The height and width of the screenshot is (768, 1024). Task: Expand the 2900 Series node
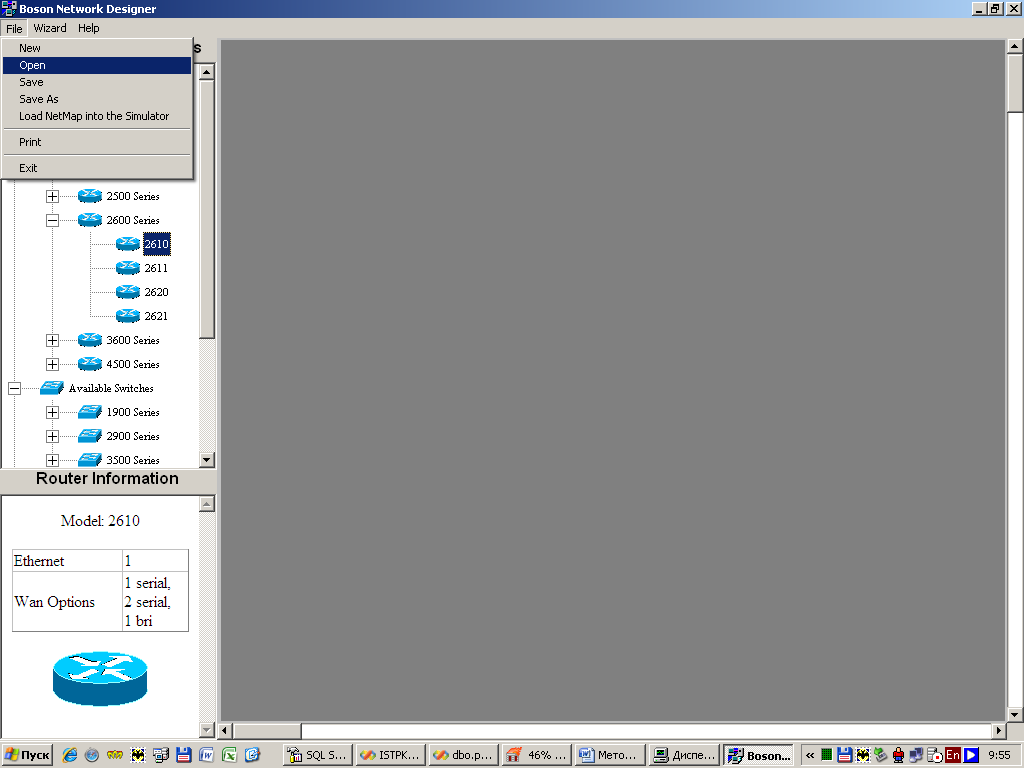click(52, 436)
